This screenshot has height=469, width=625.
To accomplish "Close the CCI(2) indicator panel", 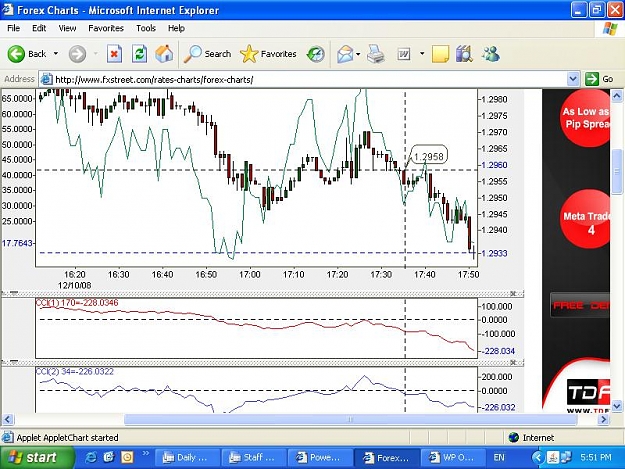I will click(513, 362).
